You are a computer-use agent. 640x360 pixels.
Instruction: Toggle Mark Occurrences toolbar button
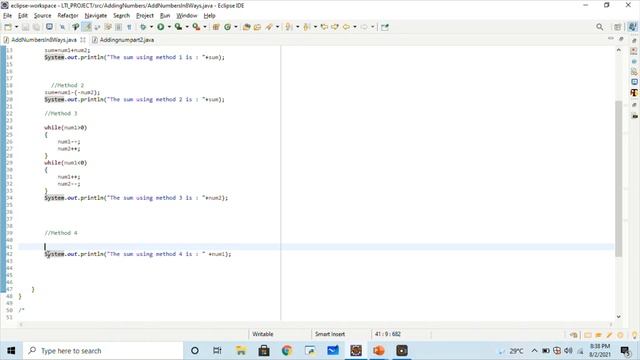(87, 27)
